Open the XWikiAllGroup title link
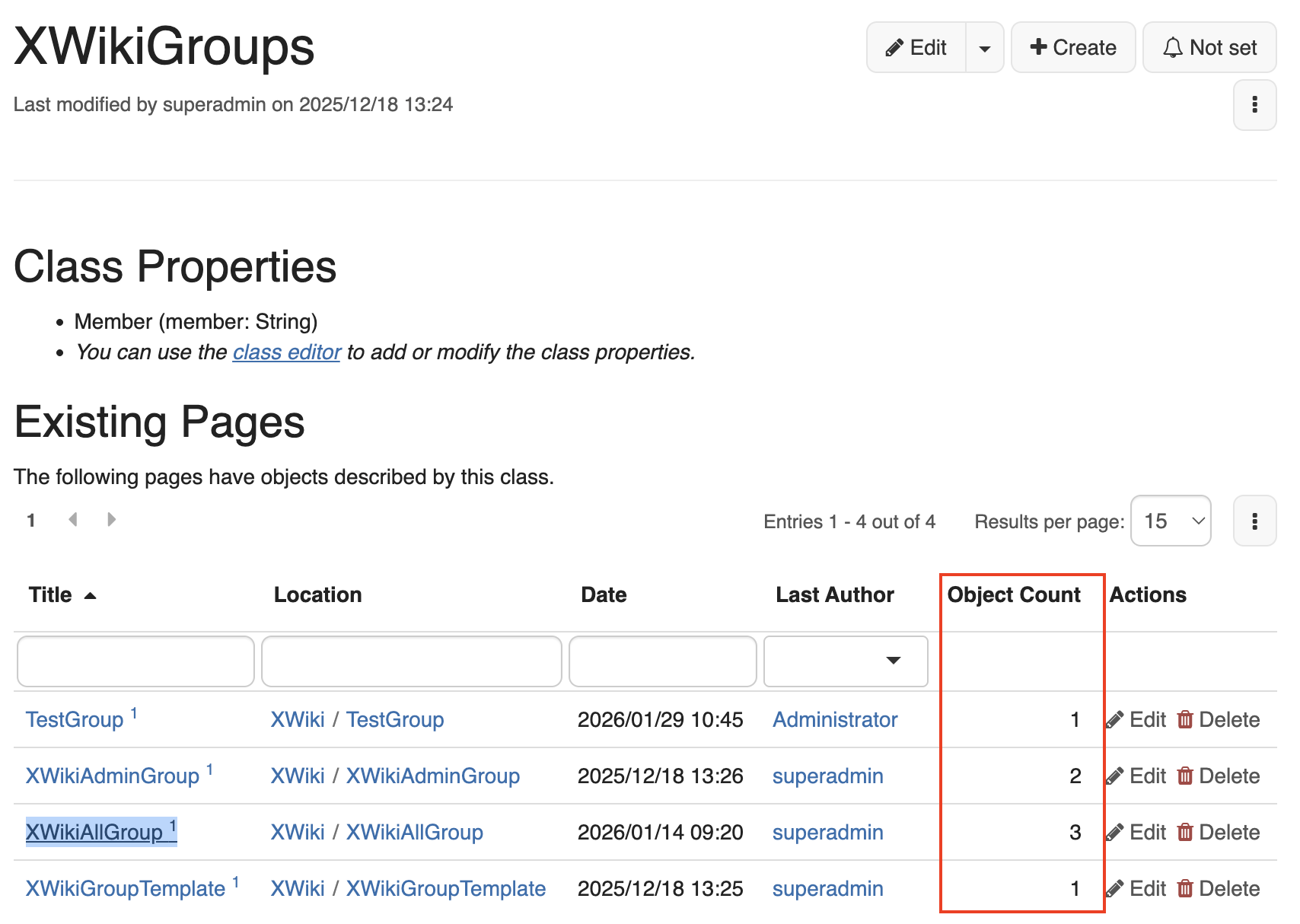Viewport: 1300px width, 924px height. pyautogui.click(x=94, y=832)
